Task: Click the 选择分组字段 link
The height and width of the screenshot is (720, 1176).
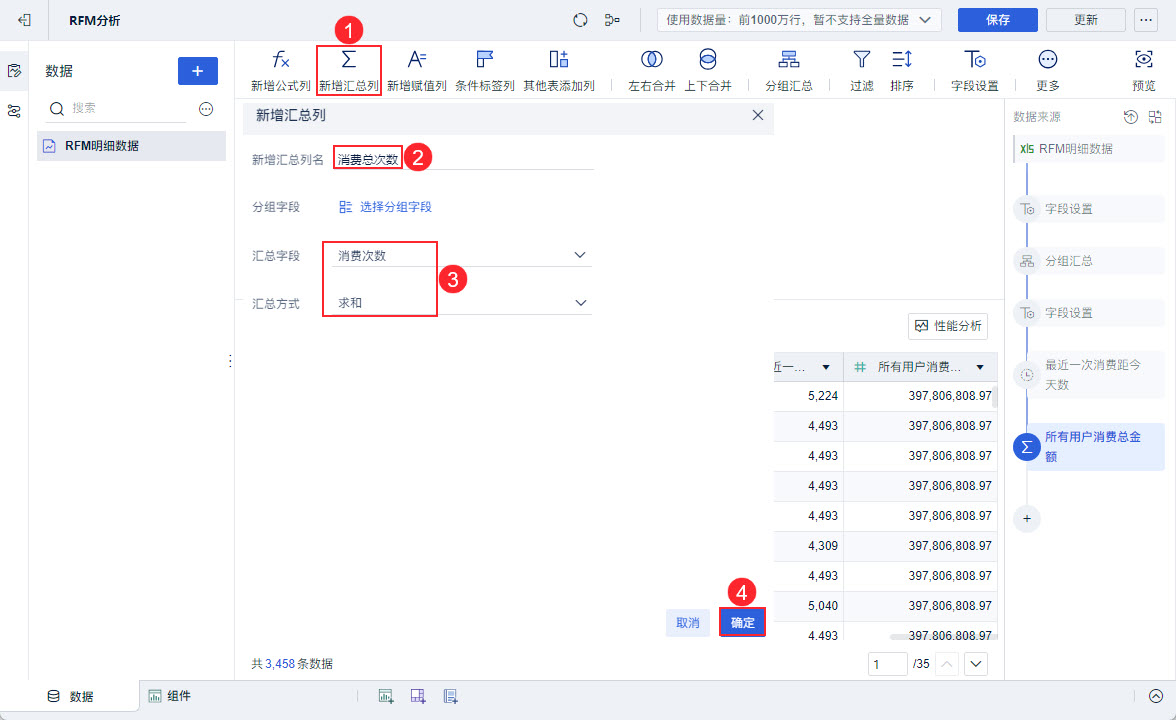Action: pos(386,207)
